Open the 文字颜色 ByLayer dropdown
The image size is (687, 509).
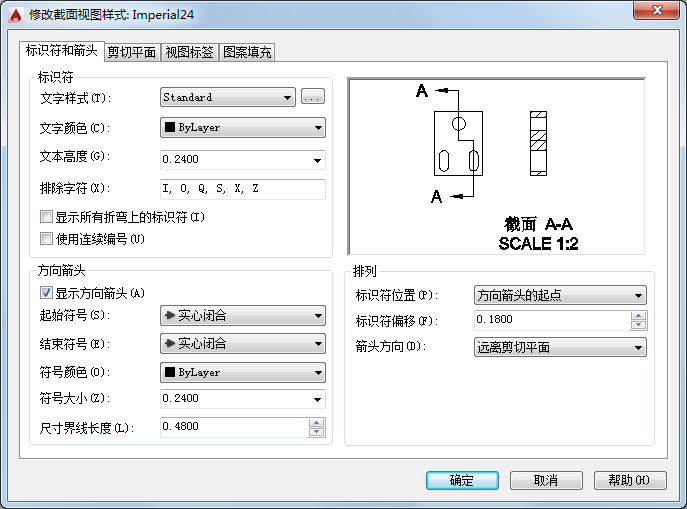[x=243, y=127]
